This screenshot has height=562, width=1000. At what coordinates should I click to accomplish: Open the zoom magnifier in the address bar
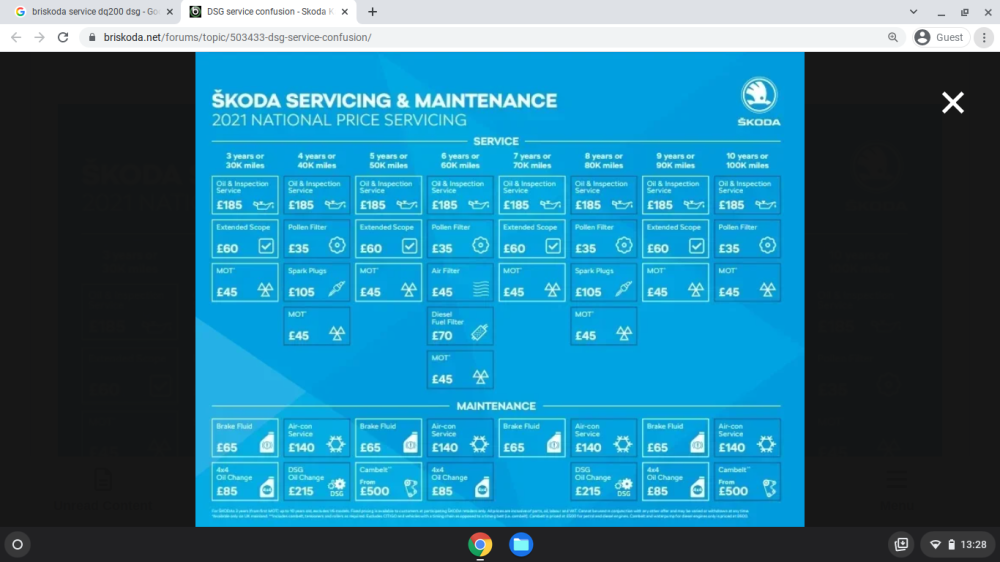892,38
